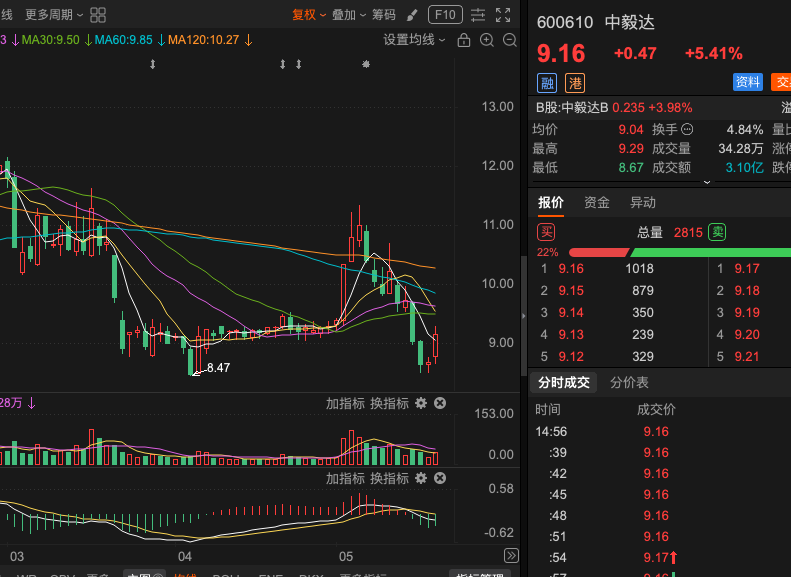Switch to the 分价表 tab

[x=629, y=383]
